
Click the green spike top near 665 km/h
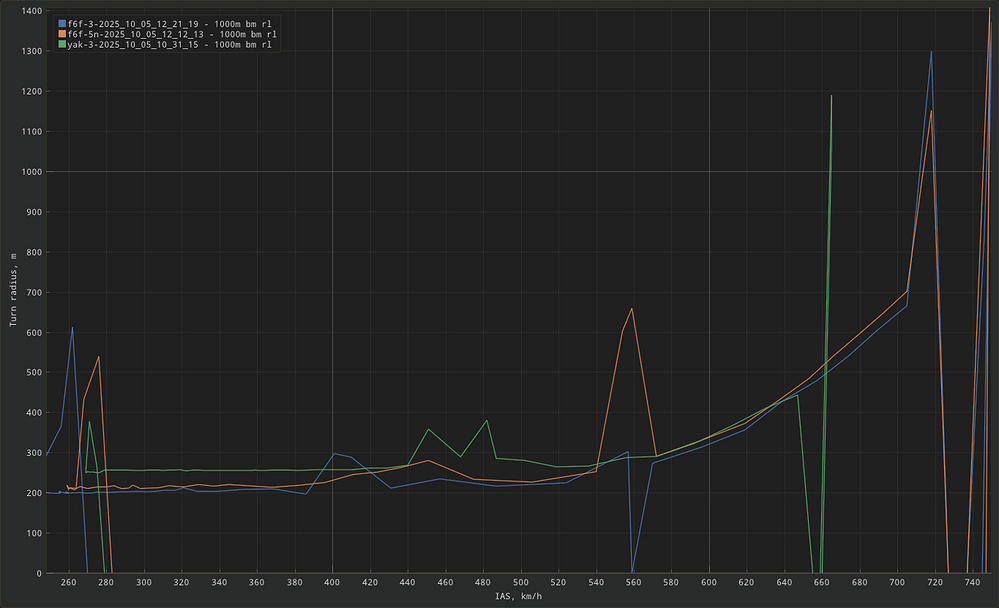point(831,96)
